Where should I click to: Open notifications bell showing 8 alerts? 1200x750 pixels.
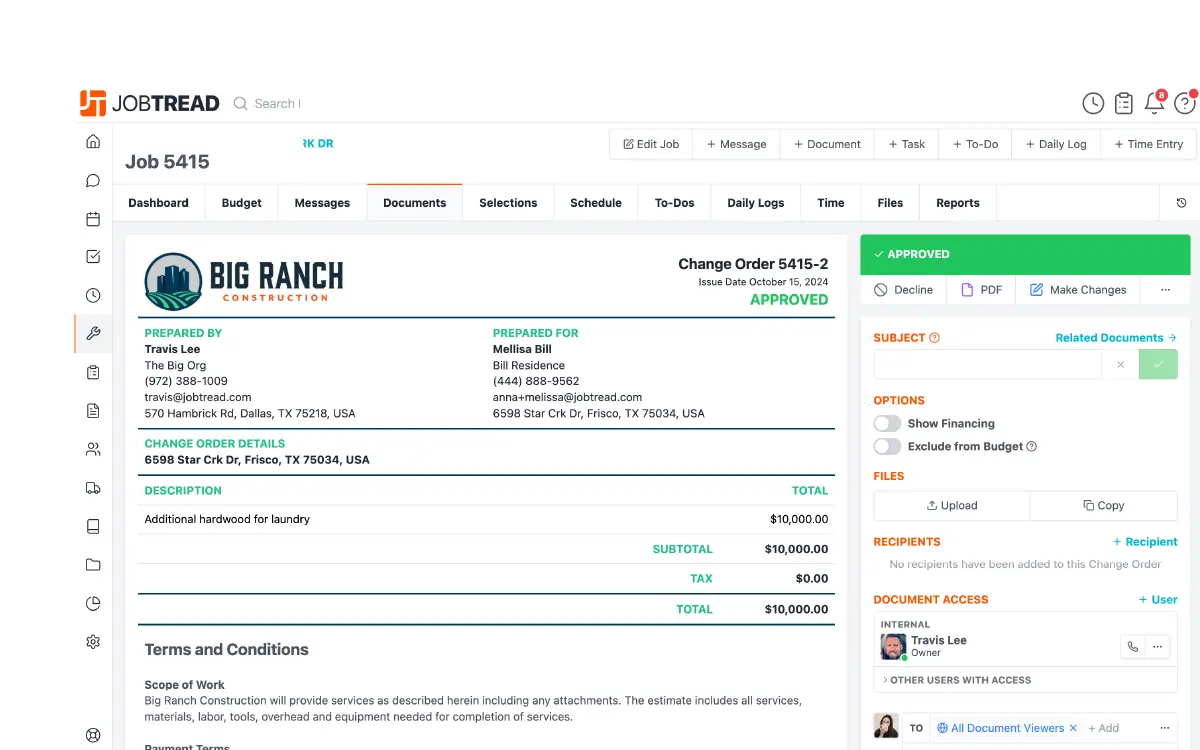1153,103
